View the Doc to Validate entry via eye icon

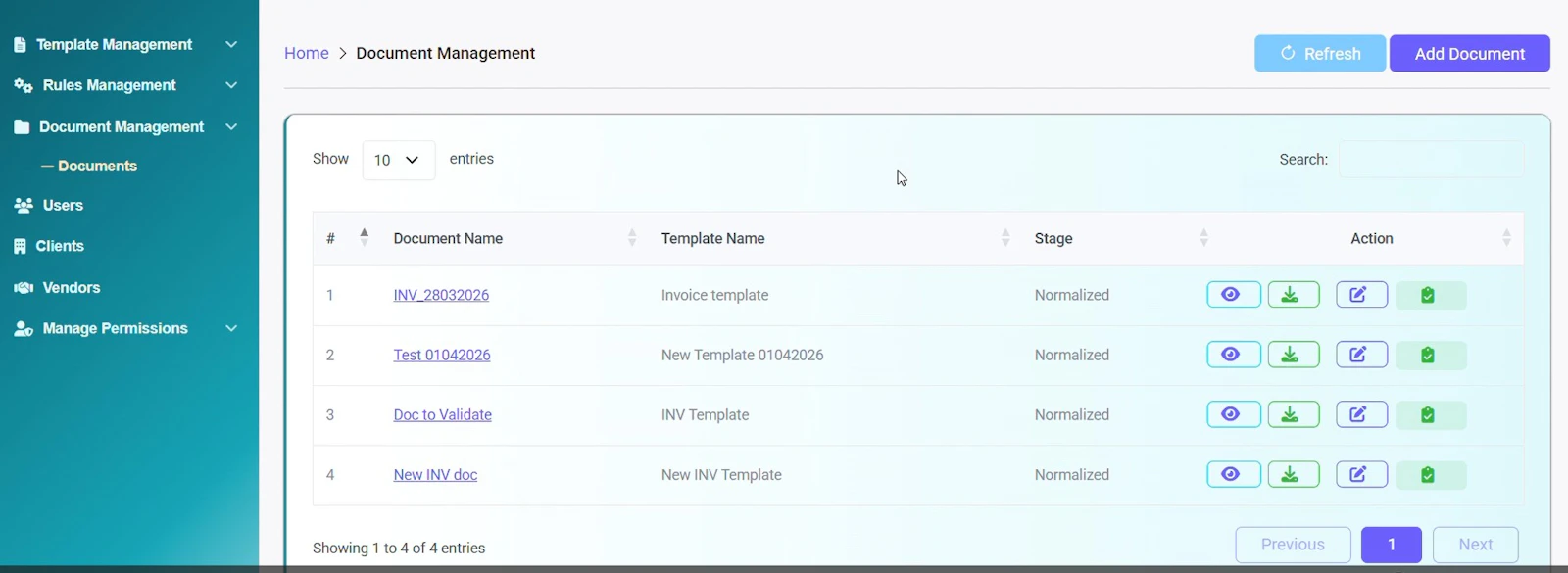tap(1233, 414)
